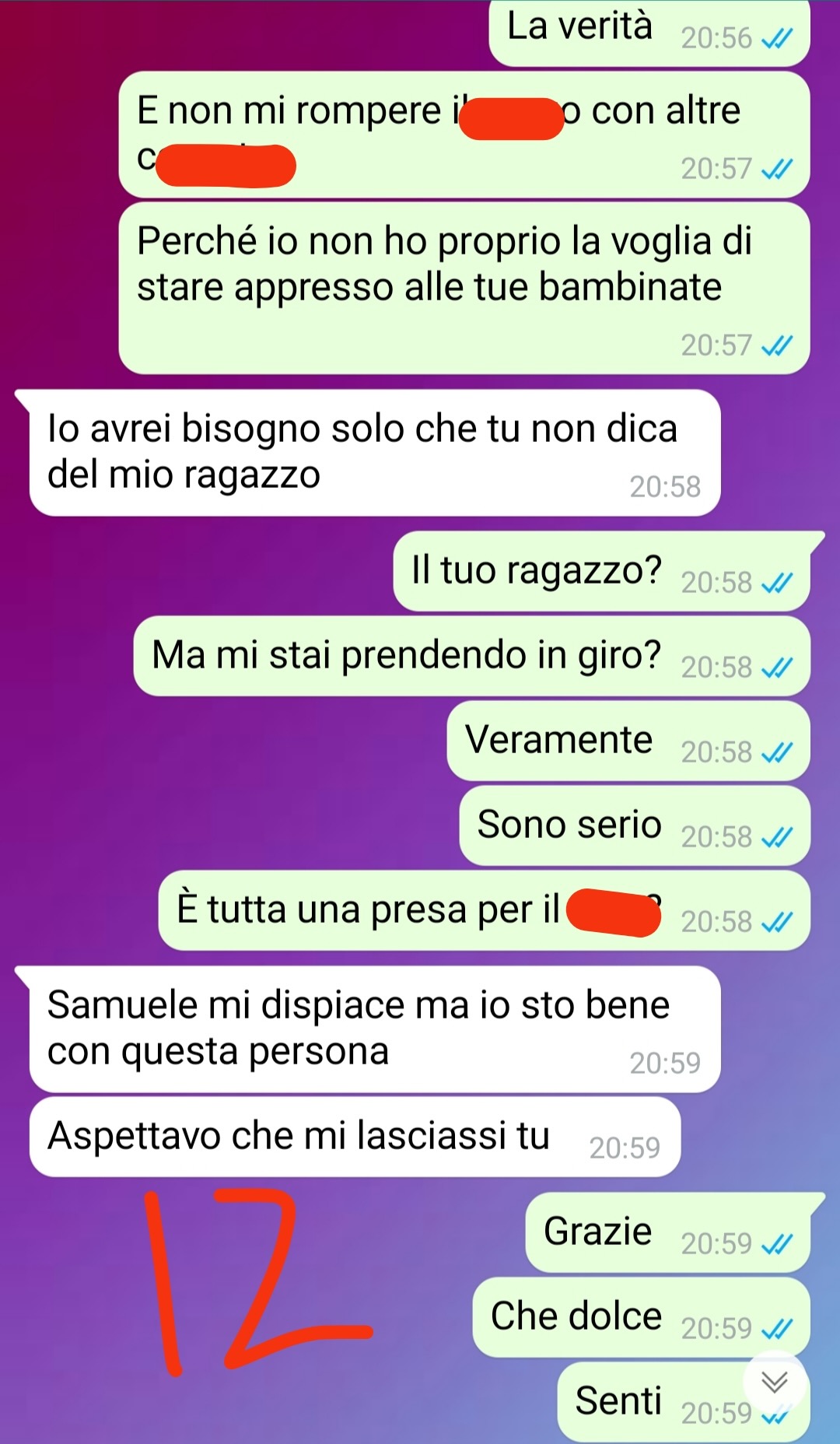Screen dimensions: 840x1444
Task: Tap the 'E non mi rompere' message bubble
Action: 464,135
